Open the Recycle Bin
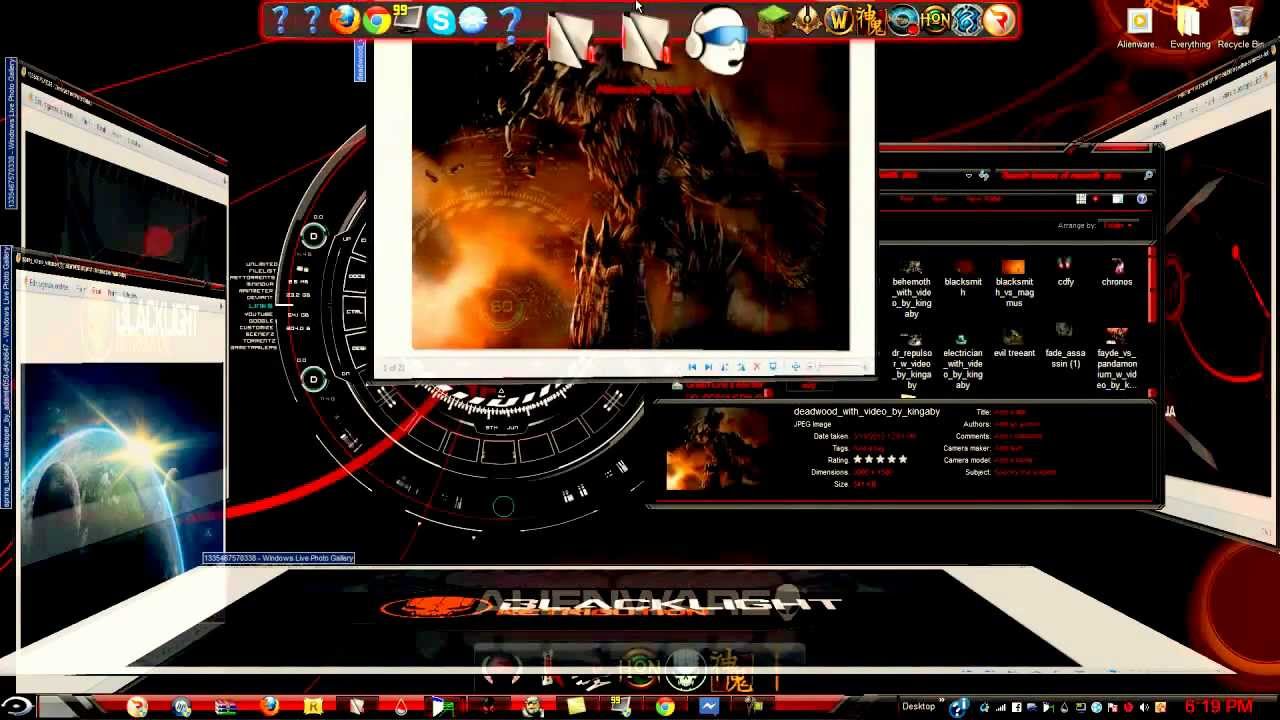Viewport: 1280px width, 720px height. tap(1241, 28)
